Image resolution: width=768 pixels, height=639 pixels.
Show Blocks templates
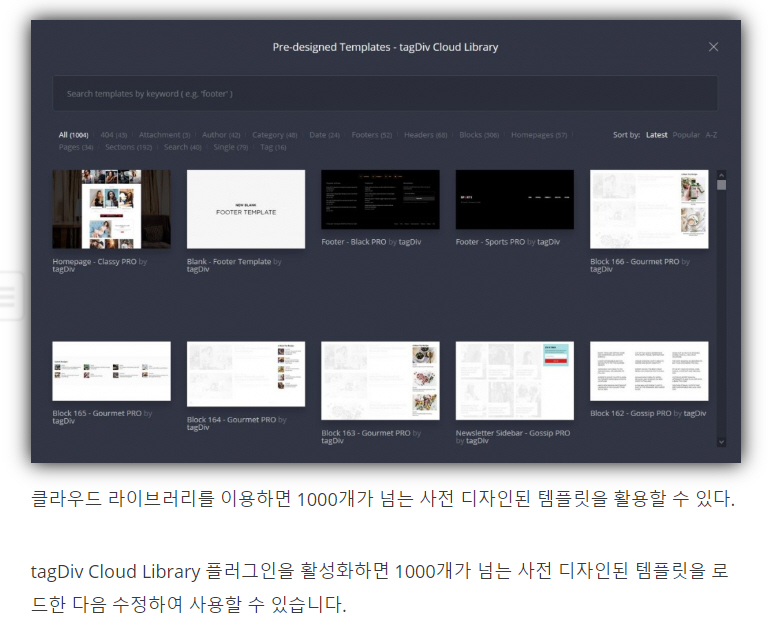click(x=479, y=135)
